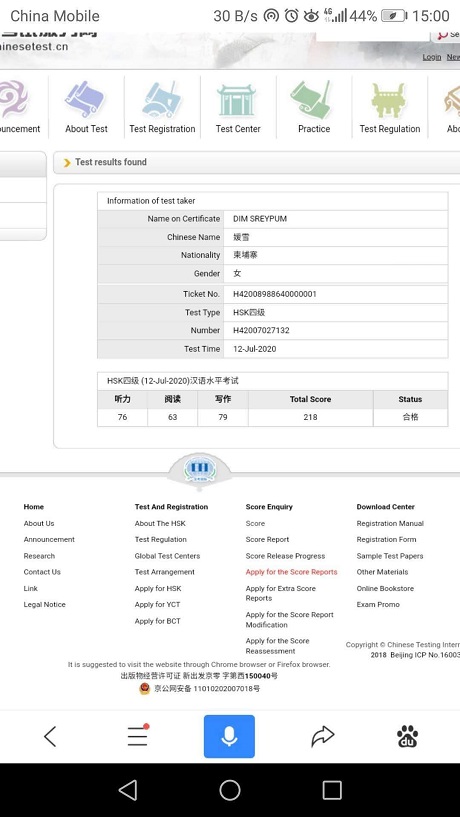This screenshot has height=817, width=460.
Task: Select the HSK四级 test type value
Action: tap(249, 312)
